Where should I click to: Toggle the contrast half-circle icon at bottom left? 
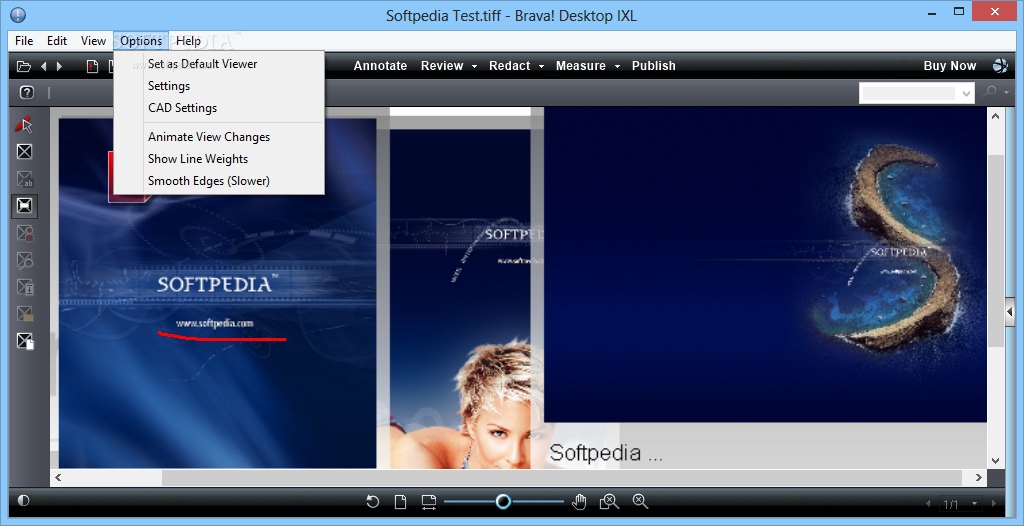tap(24, 501)
